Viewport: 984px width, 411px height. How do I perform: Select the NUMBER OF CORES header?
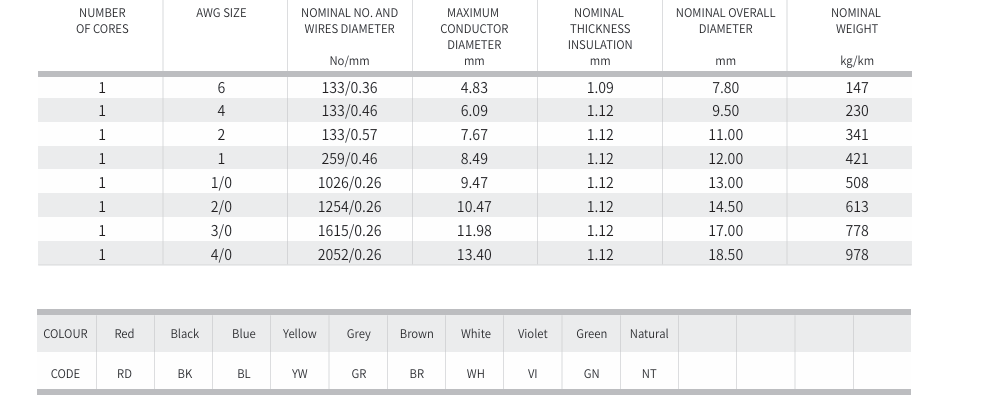coord(102,21)
